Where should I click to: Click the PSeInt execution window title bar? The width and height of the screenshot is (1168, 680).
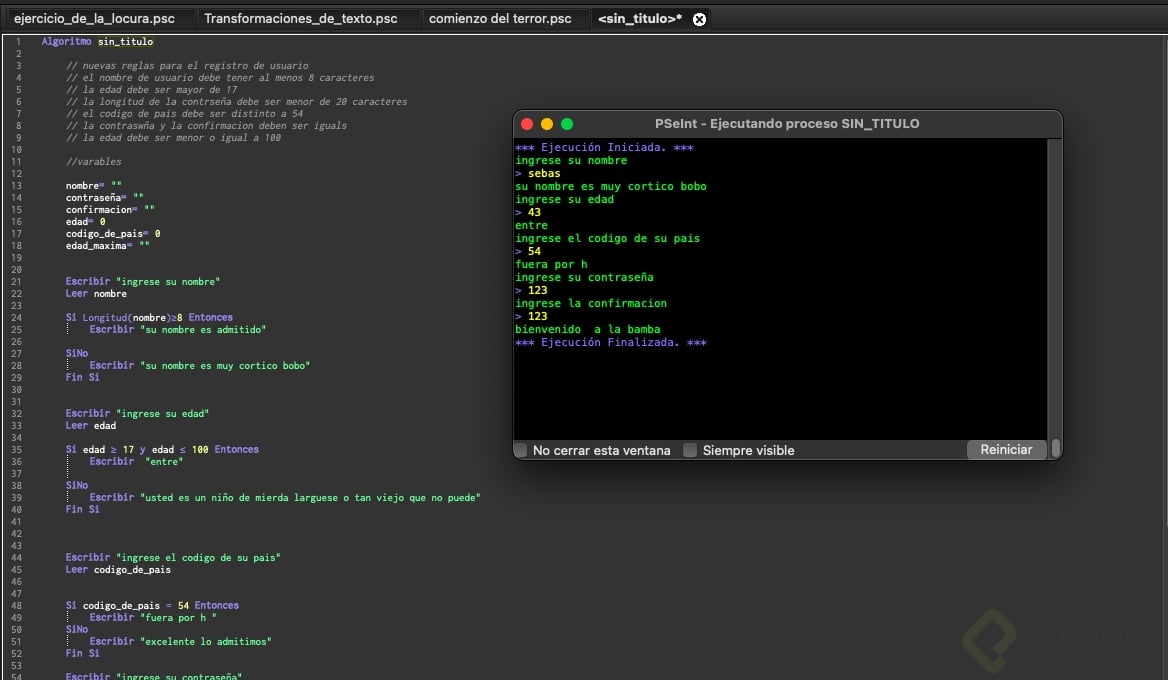click(786, 124)
